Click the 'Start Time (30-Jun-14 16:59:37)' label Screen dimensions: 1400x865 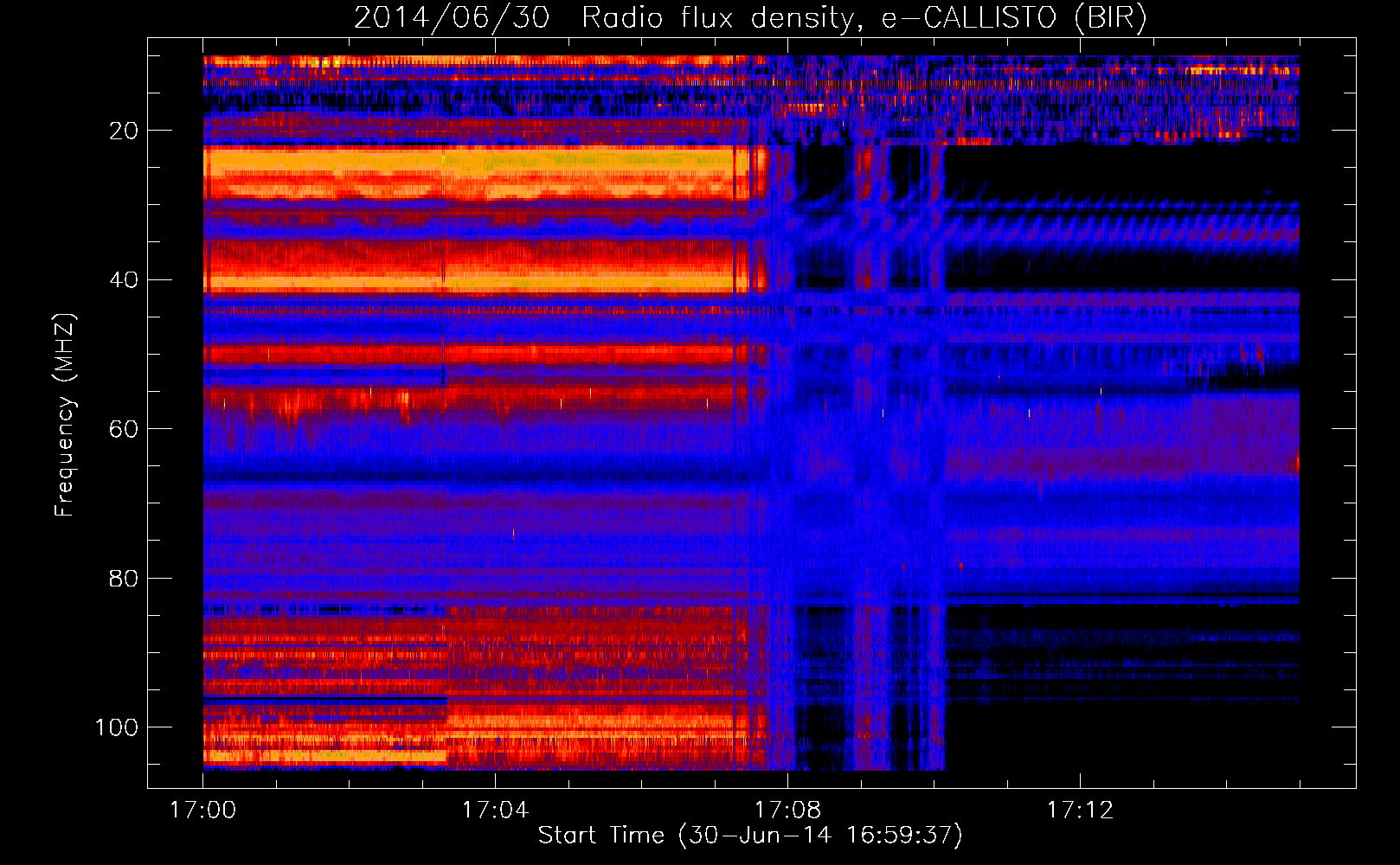click(750, 836)
